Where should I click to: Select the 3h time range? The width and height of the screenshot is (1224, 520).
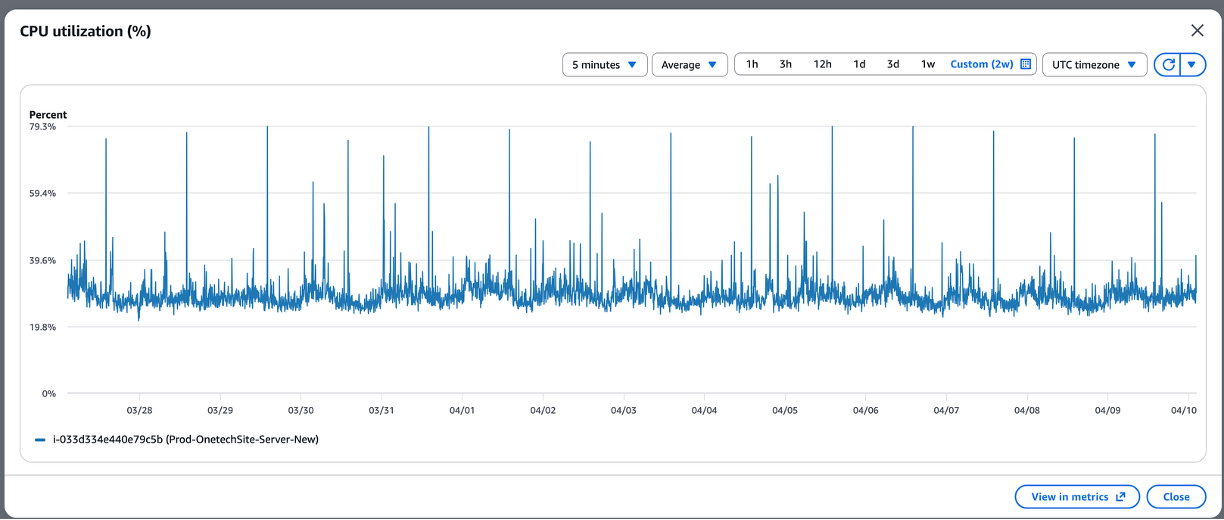pos(786,65)
